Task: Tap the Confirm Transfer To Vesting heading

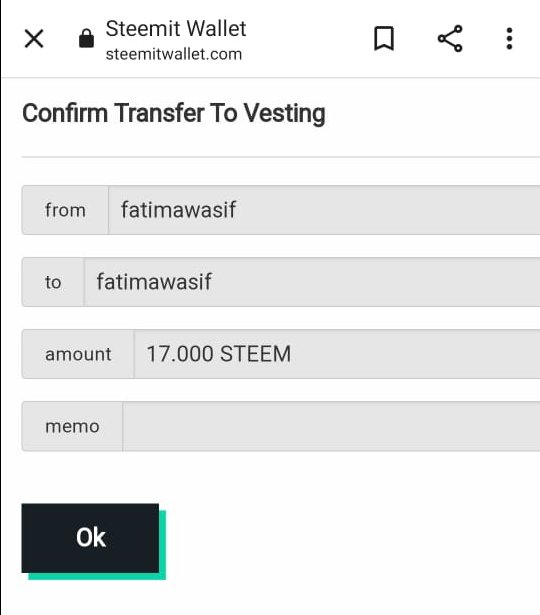Action: coord(174,113)
